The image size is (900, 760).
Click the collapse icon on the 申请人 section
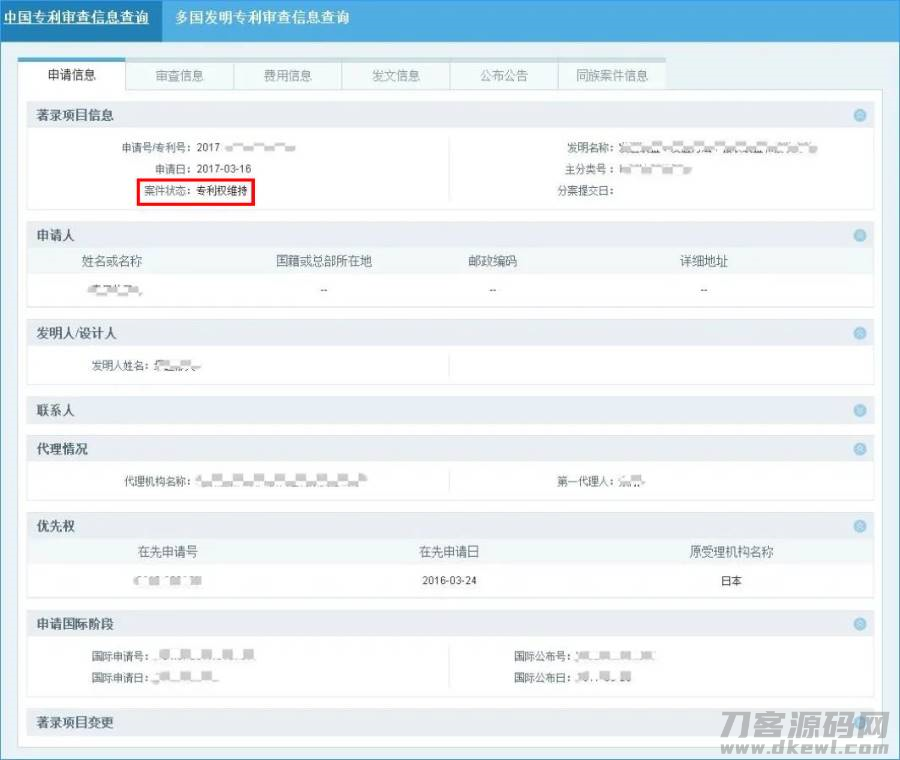tap(860, 235)
